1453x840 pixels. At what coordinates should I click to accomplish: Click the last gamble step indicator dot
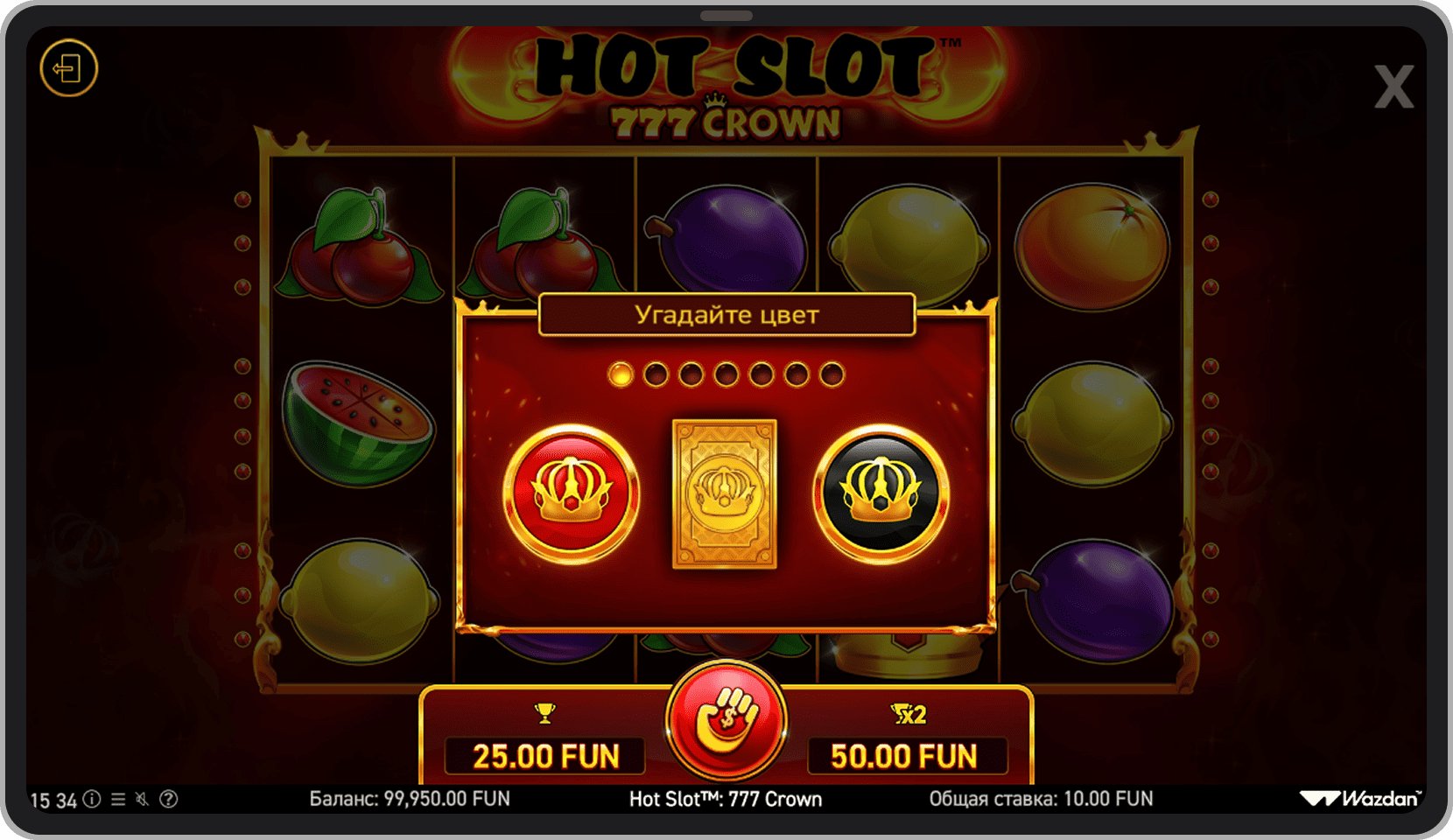(832, 374)
